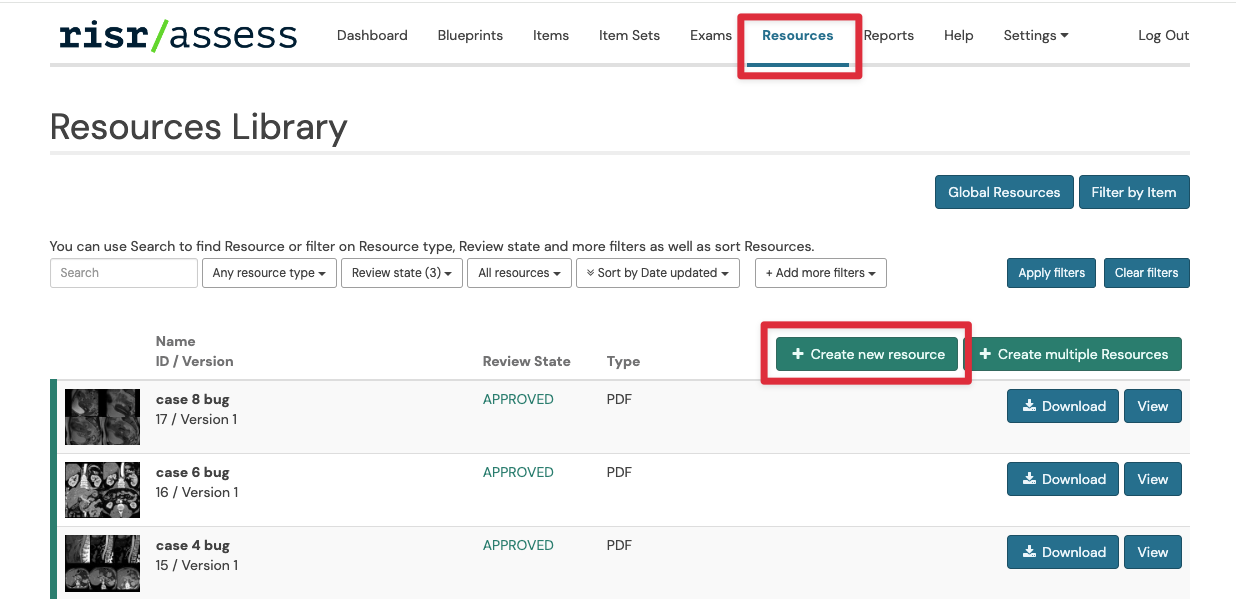Expand the Settings menu

pos(1035,35)
